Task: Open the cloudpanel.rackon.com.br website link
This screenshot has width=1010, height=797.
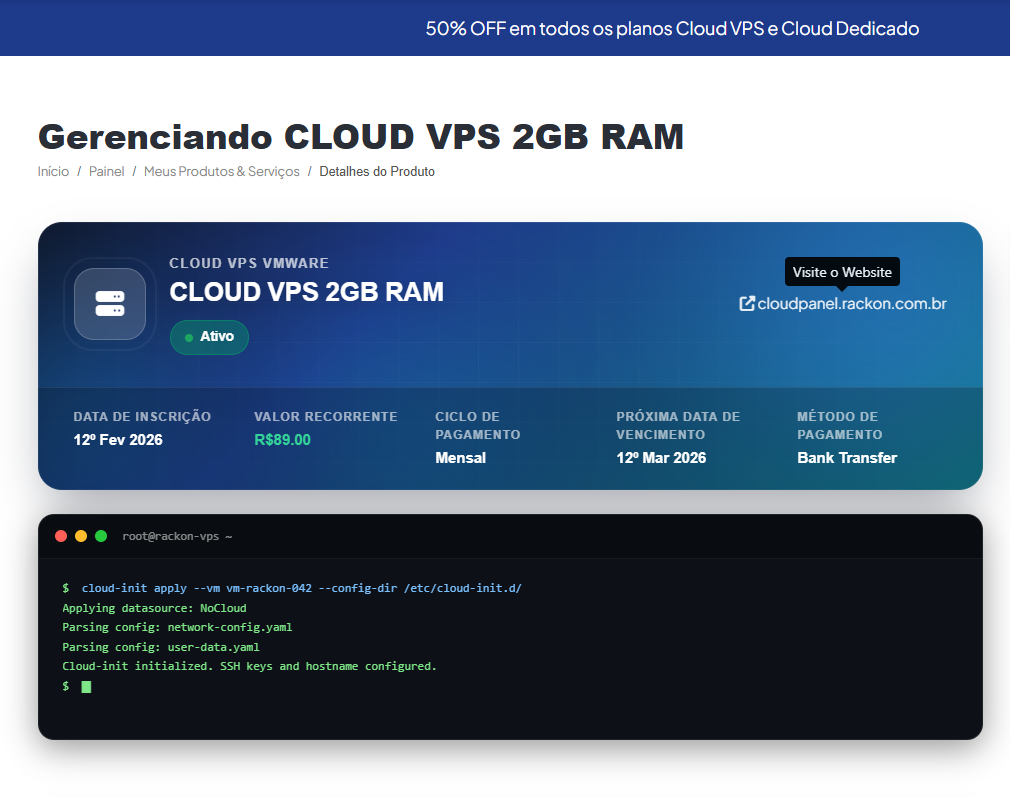Action: pos(851,303)
